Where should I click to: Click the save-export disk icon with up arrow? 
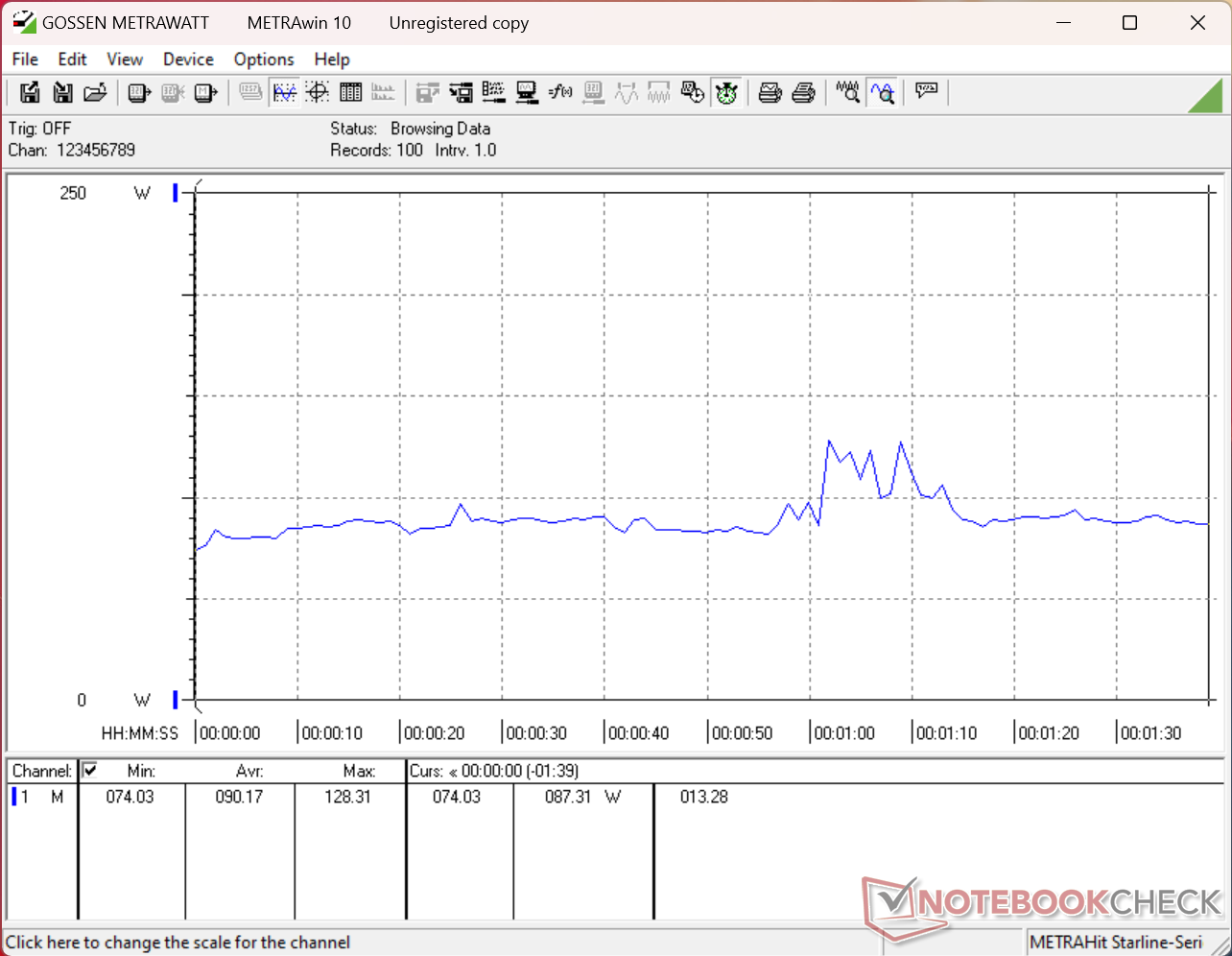30,93
